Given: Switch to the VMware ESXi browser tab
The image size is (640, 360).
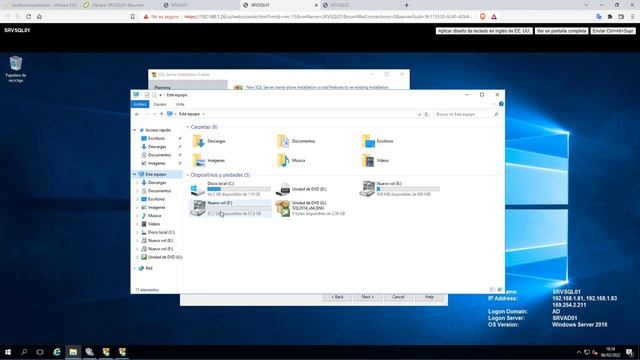Looking at the screenshot, I should pos(40,5).
